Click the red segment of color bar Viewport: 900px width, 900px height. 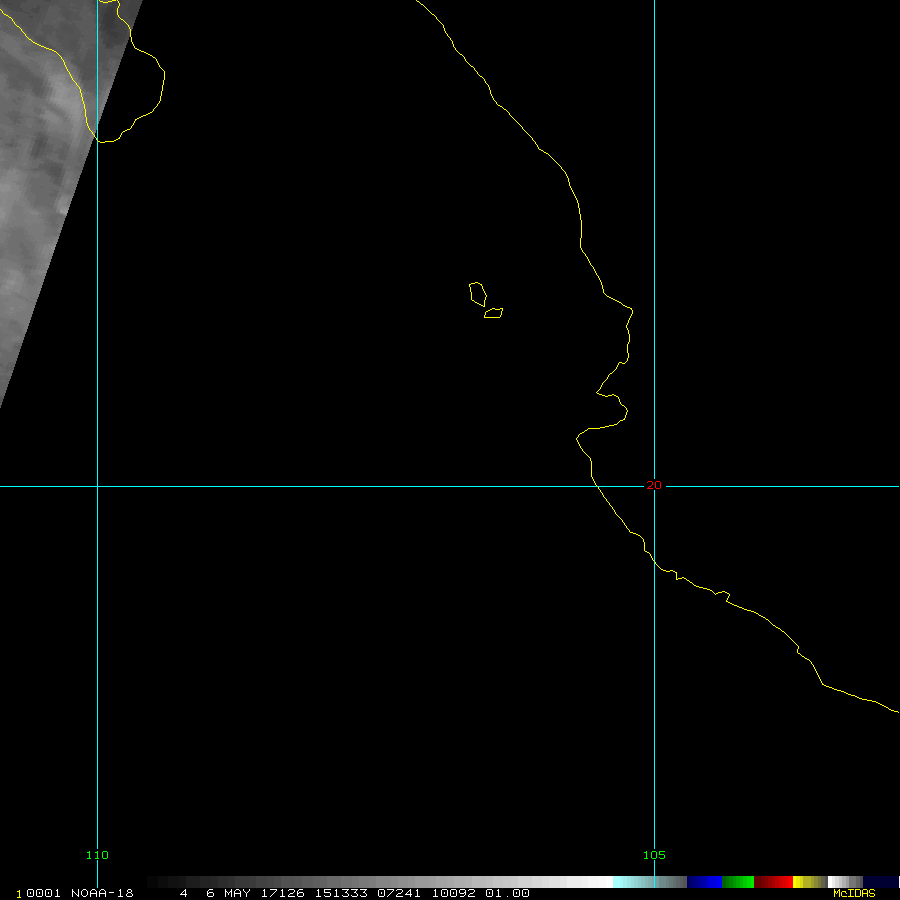click(773, 882)
